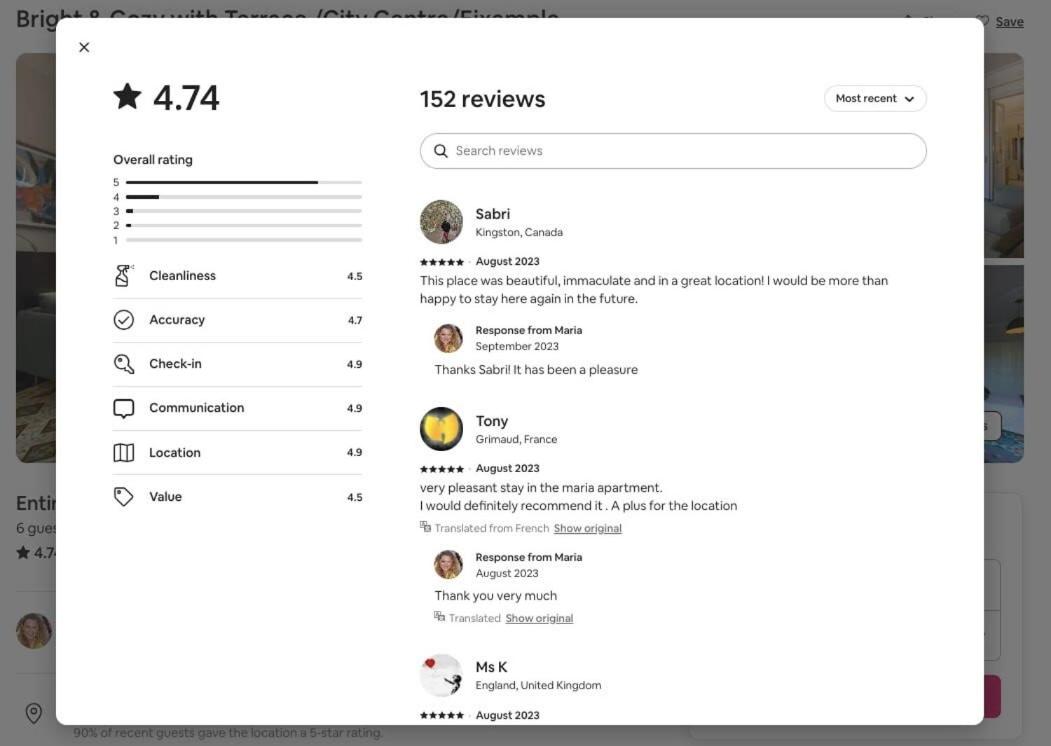
Task: Click the Check-in key icon
Action: 123,363
